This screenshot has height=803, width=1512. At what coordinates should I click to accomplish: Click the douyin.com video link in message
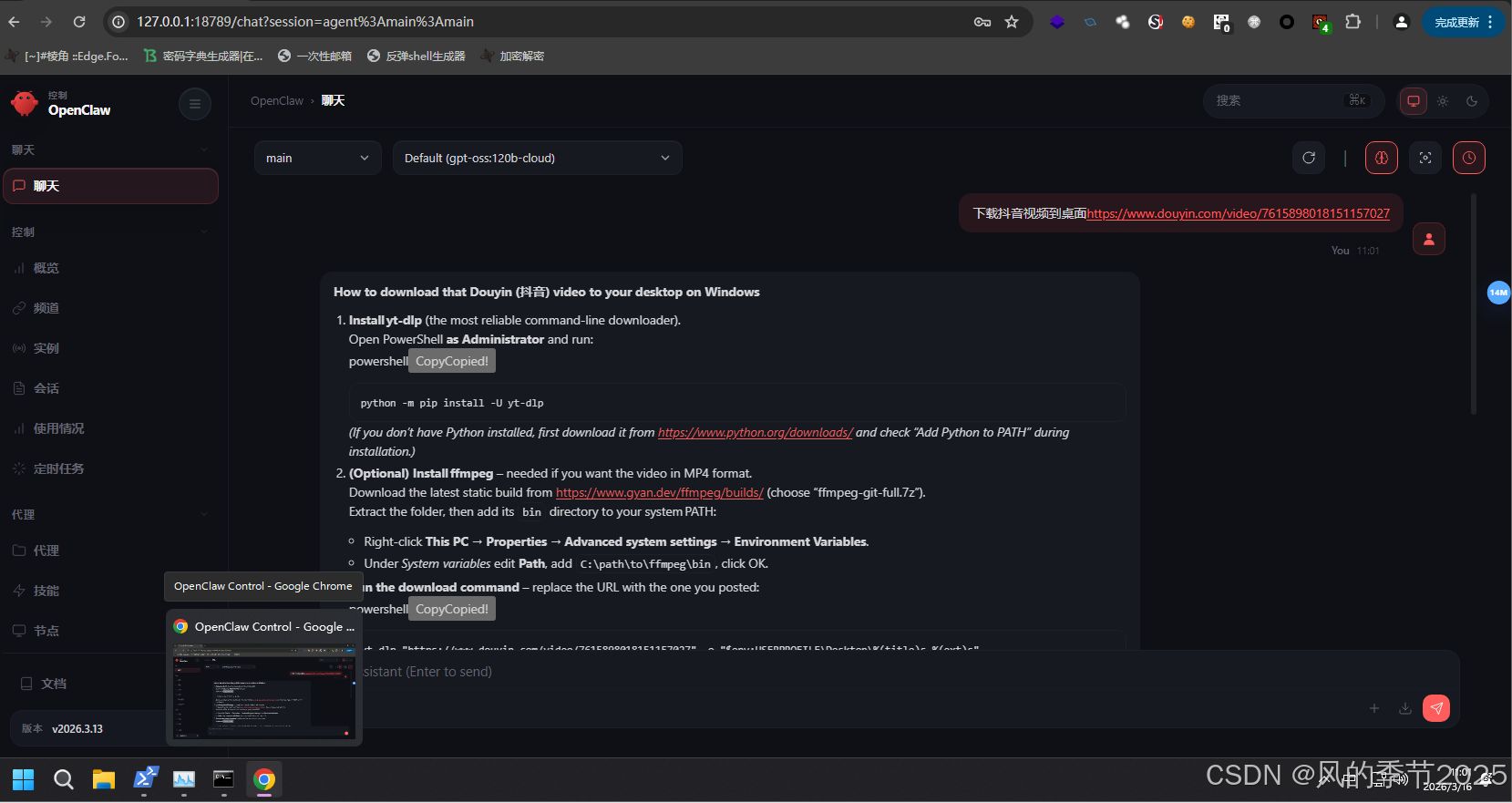click(1239, 213)
